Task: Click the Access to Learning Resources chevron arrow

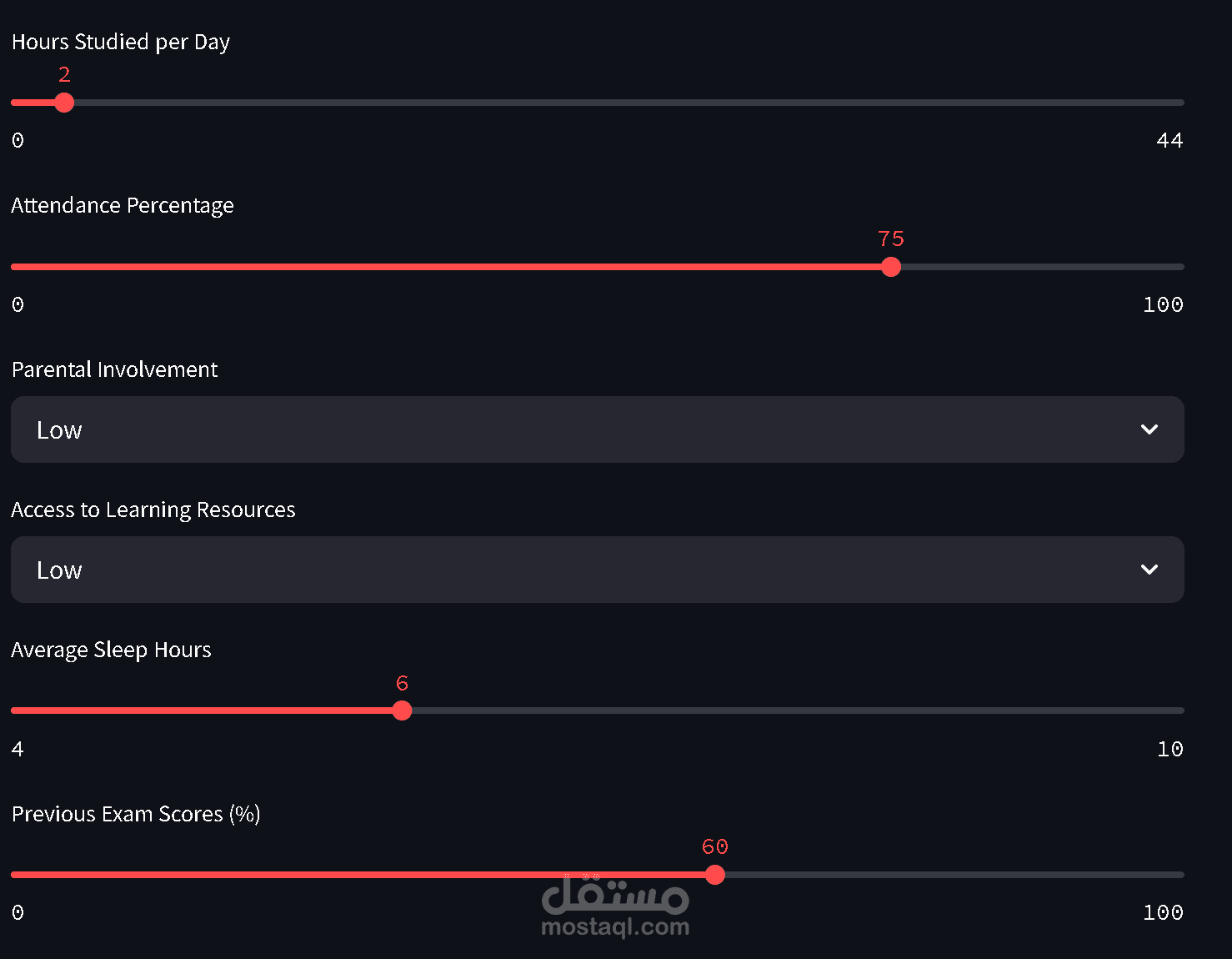Action: pos(1149,570)
